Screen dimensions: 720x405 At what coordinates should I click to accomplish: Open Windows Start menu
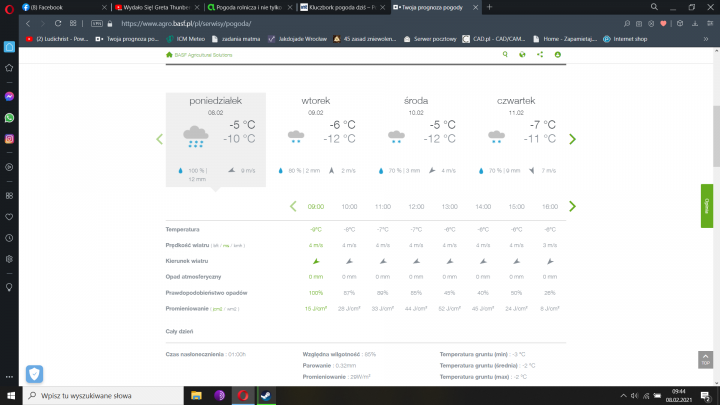click(11, 396)
